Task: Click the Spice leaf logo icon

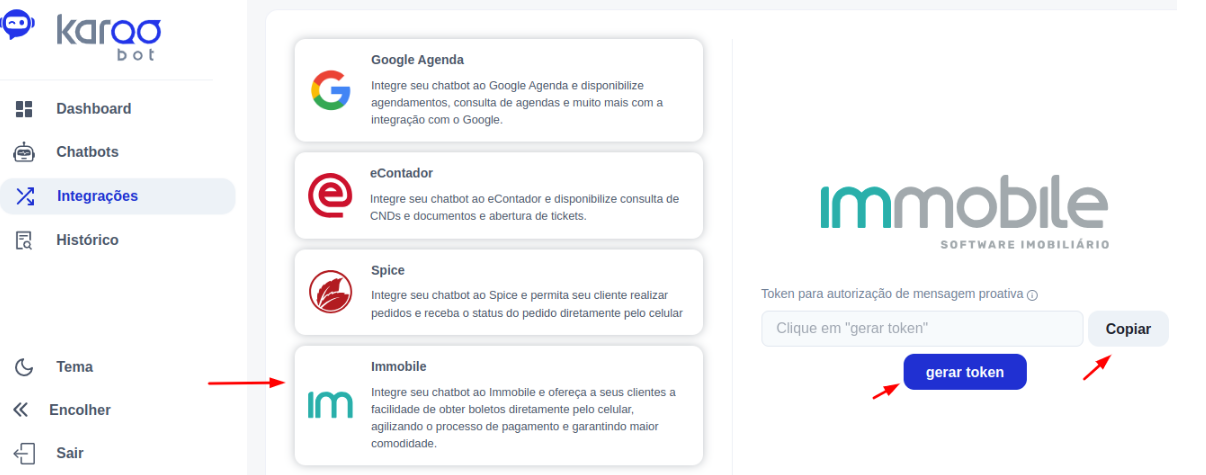Action: 330,292
